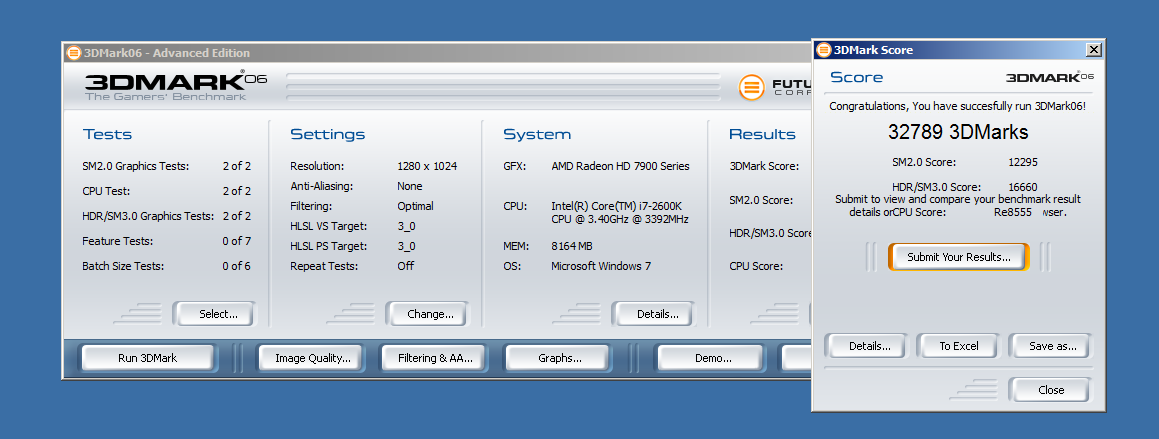Click the OS value Microsoft Windows 7
Viewport: 1159px width, 439px height.
601,266
